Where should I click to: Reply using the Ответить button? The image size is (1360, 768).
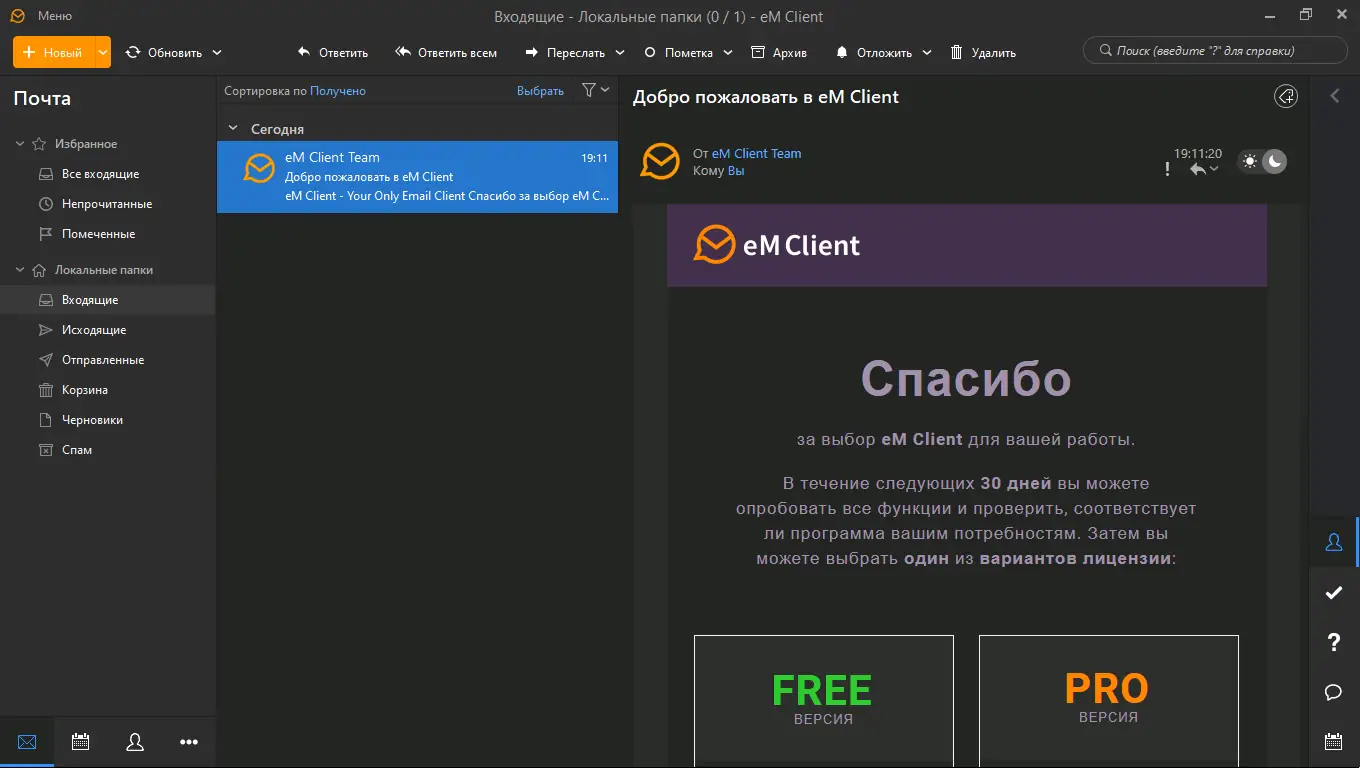(x=333, y=52)
